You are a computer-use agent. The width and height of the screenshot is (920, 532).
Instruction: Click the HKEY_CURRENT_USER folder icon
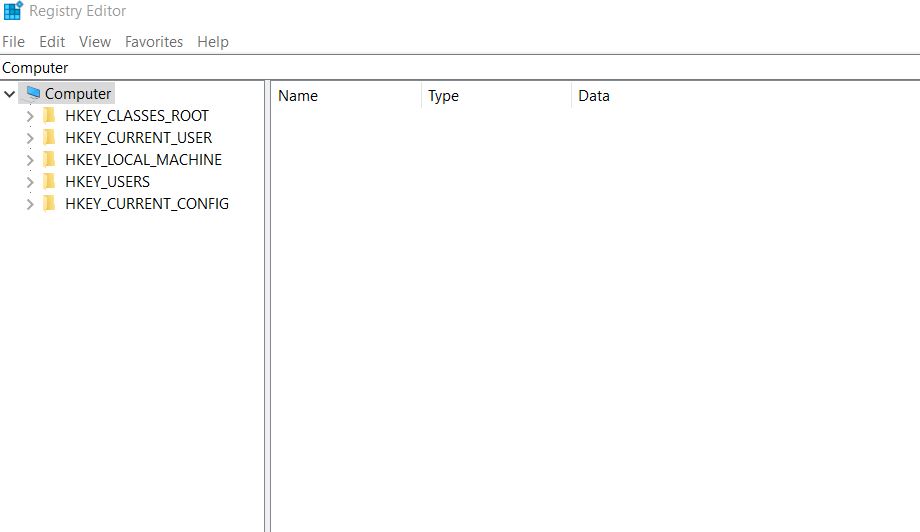click(x=49, y=137)
